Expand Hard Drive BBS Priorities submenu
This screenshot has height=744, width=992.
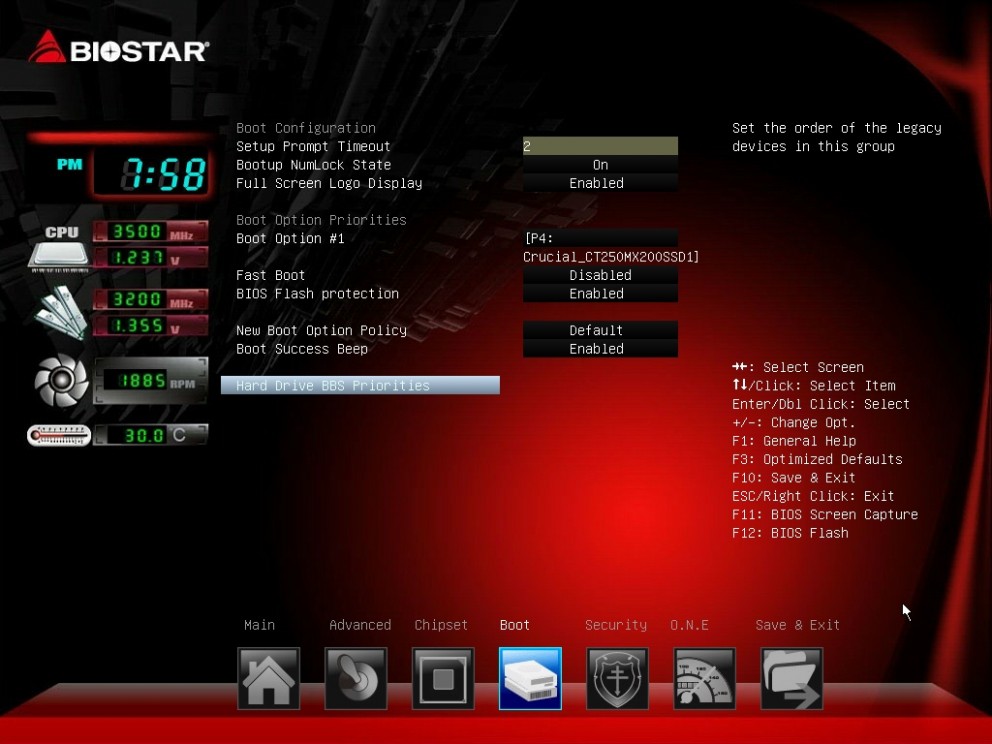click(360, 386)
